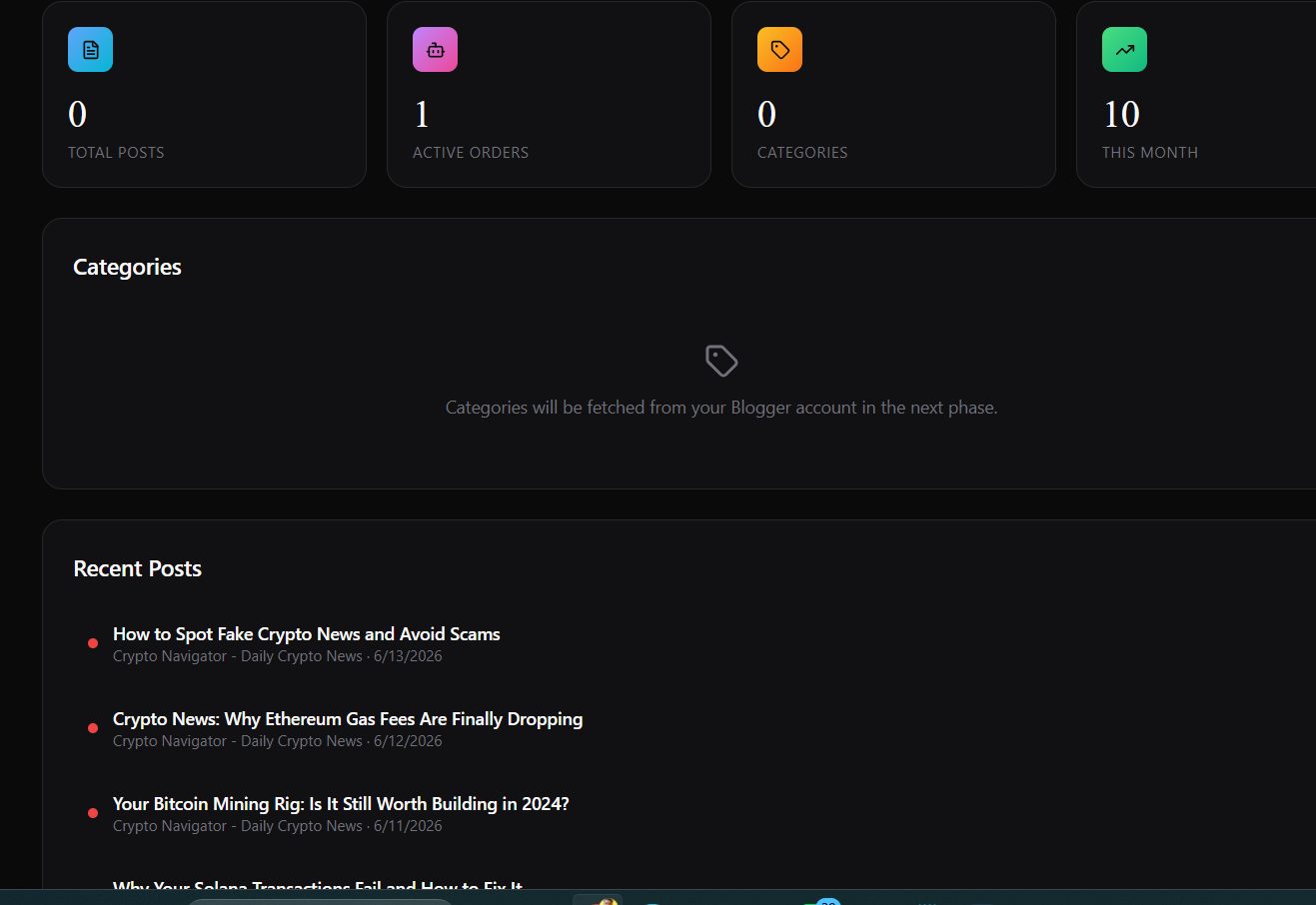
Task: Click 'Categories will be fetched from your Blogger account' message
Action: pos(721,408)
